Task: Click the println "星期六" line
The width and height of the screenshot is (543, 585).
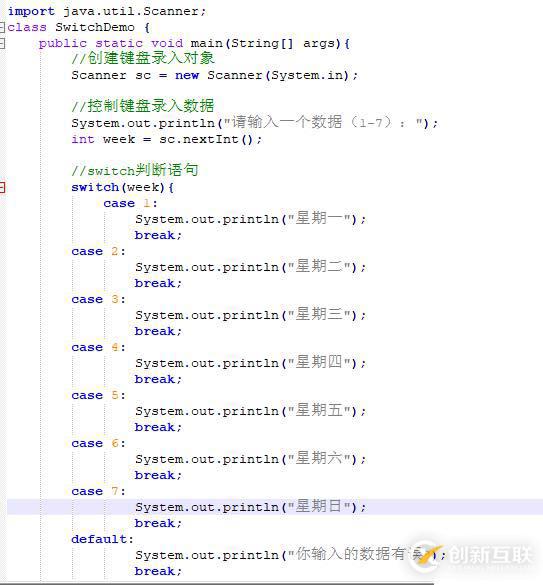Action: coord(251,459)
